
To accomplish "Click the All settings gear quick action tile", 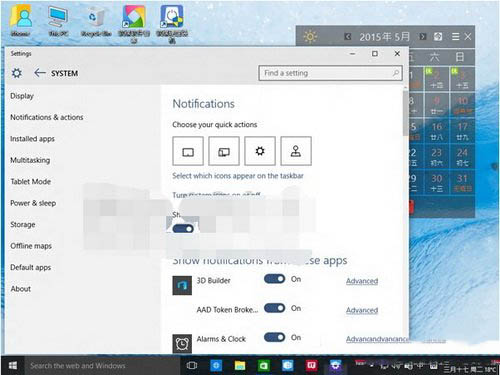I will click(260, 151).
